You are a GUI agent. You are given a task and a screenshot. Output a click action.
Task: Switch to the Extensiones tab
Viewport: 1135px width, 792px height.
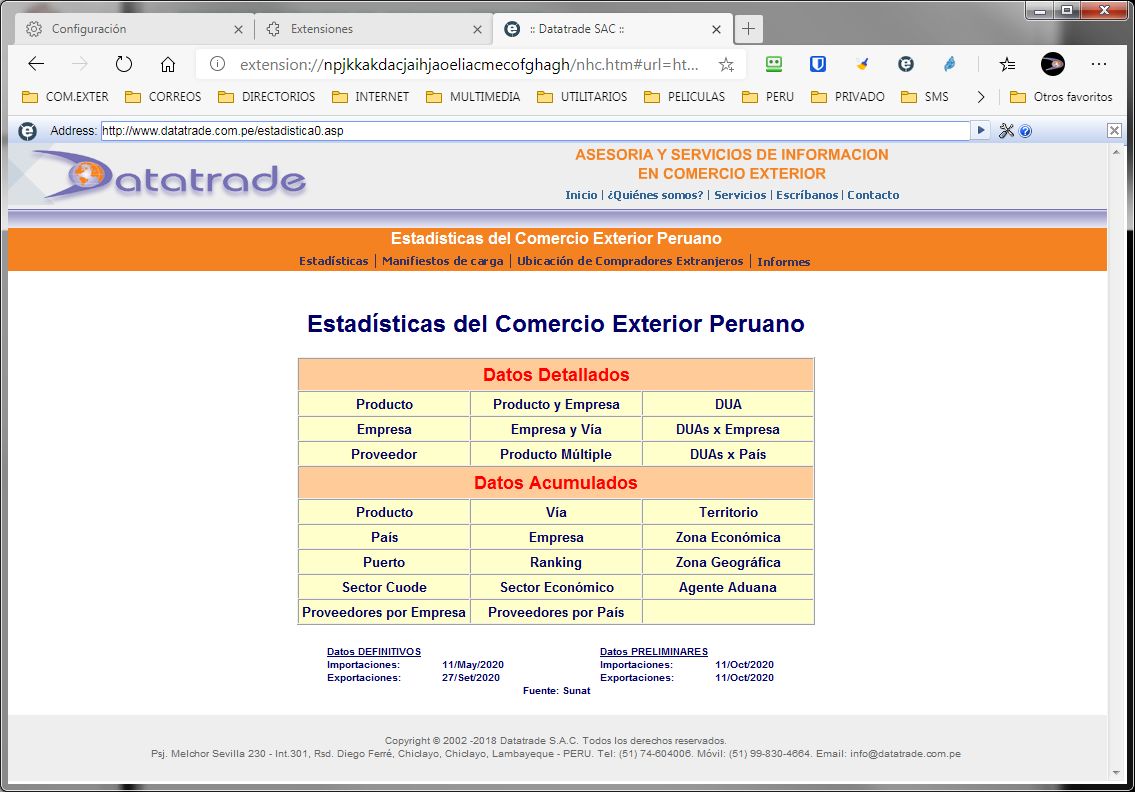374,29
